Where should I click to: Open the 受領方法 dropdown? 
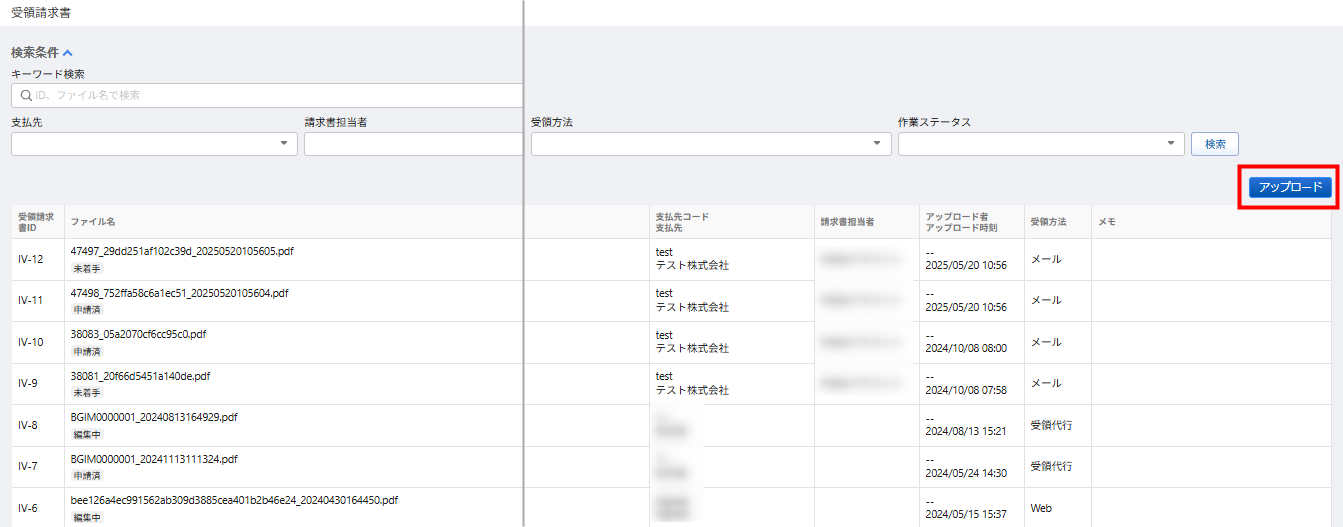711,144
